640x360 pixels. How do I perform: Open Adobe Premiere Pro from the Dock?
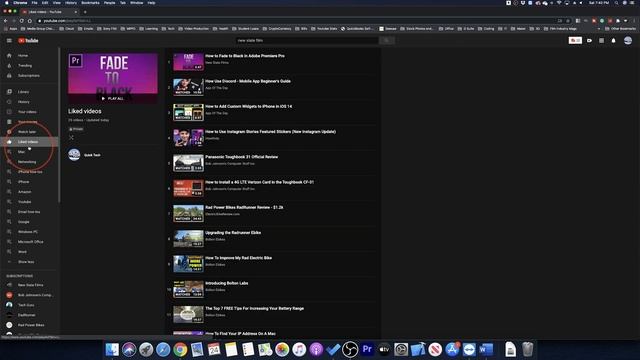367,349
